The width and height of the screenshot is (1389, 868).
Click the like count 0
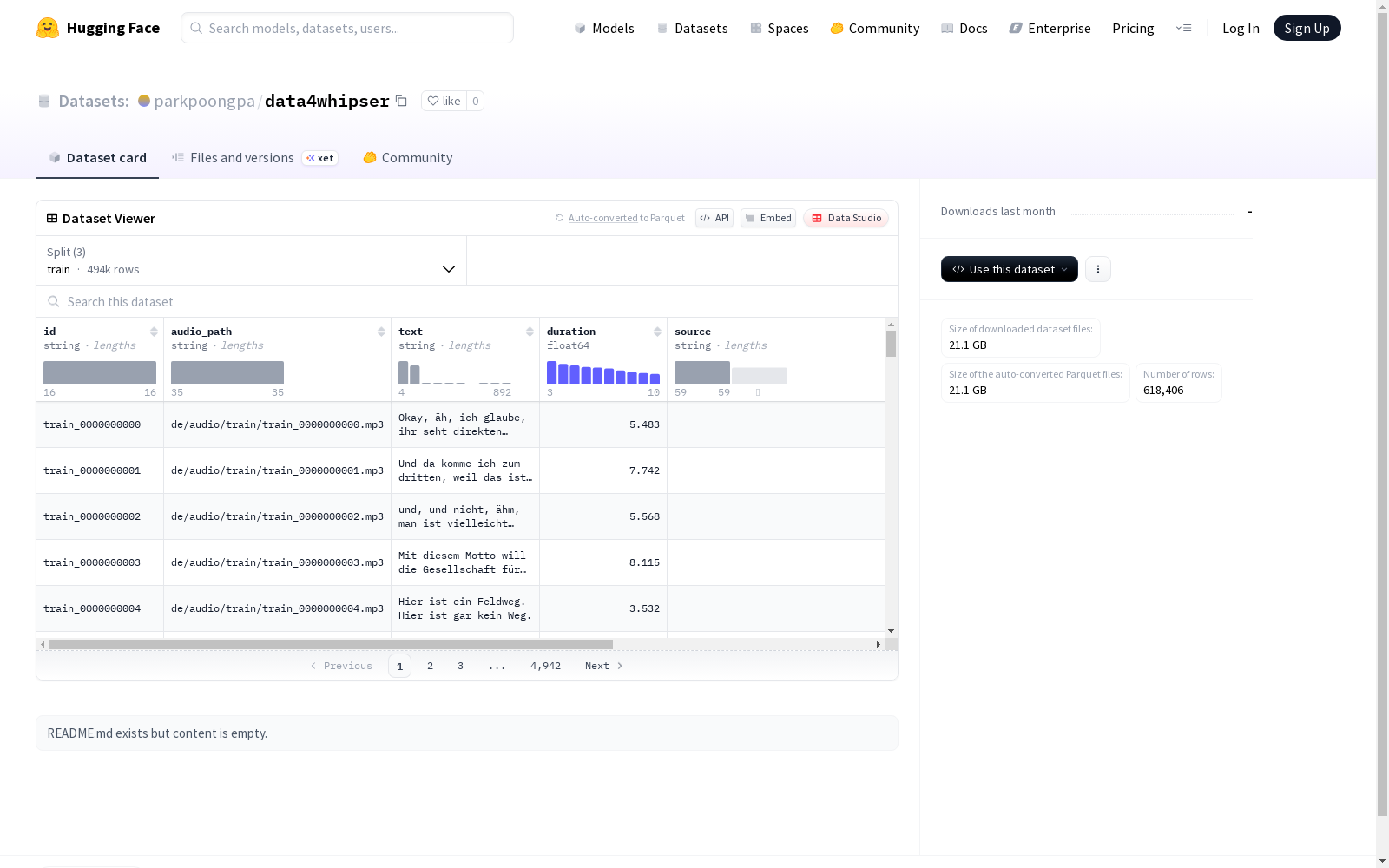click(475, 101)
